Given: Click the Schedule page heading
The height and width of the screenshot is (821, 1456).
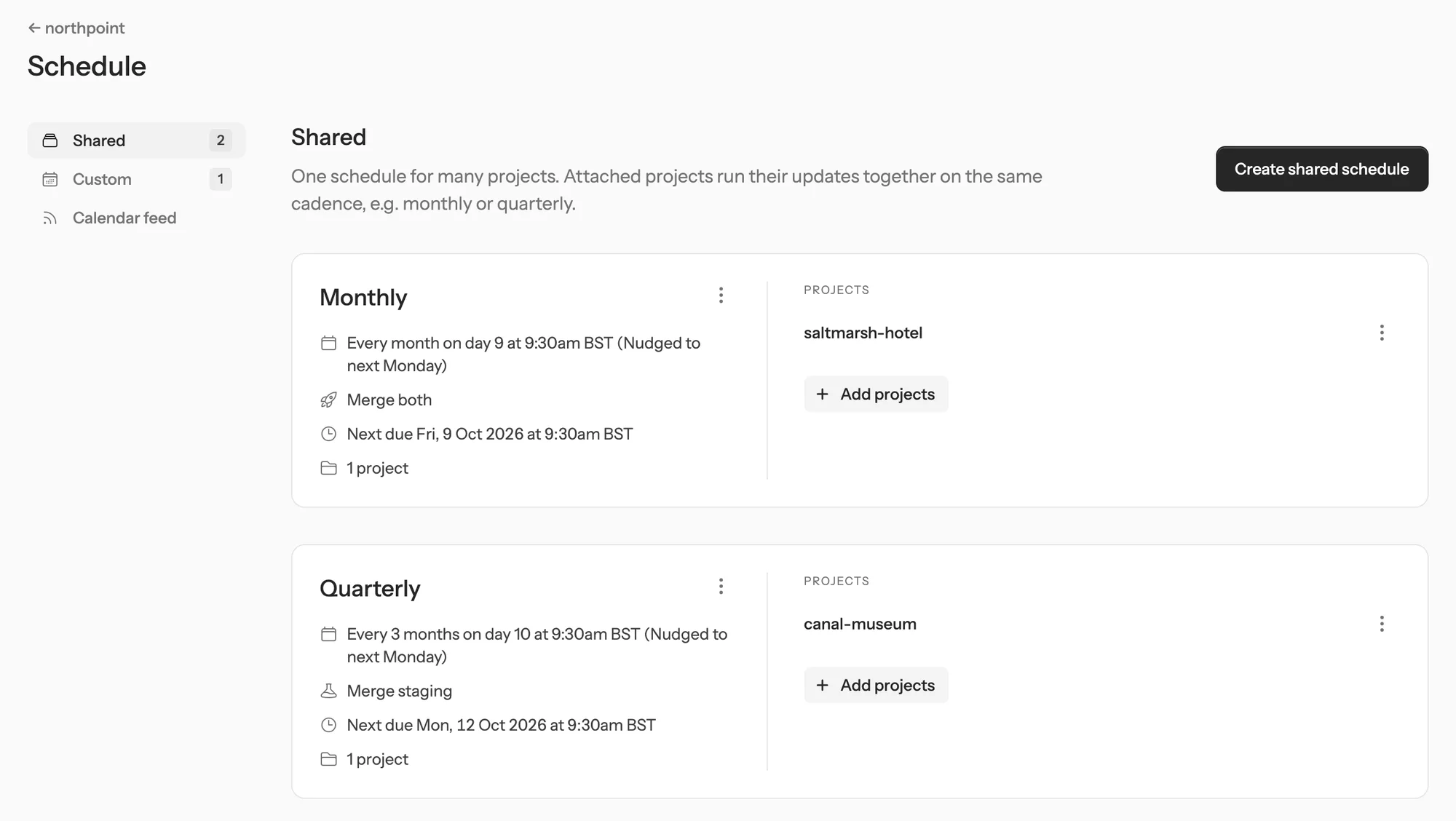Looking at the screenshot, I should click(87, 66).
